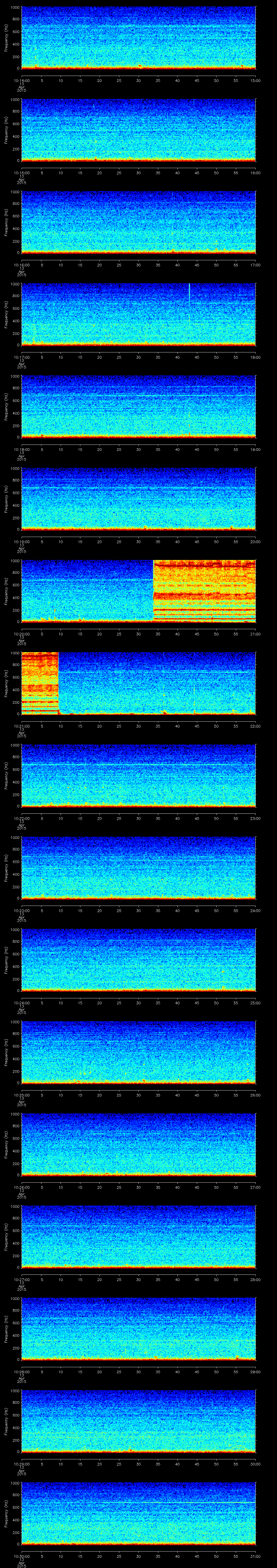This screenshot has width=277, height=1568.
Task: Click the 10:27:00 start time label
Action: [x=21, y=1279]
